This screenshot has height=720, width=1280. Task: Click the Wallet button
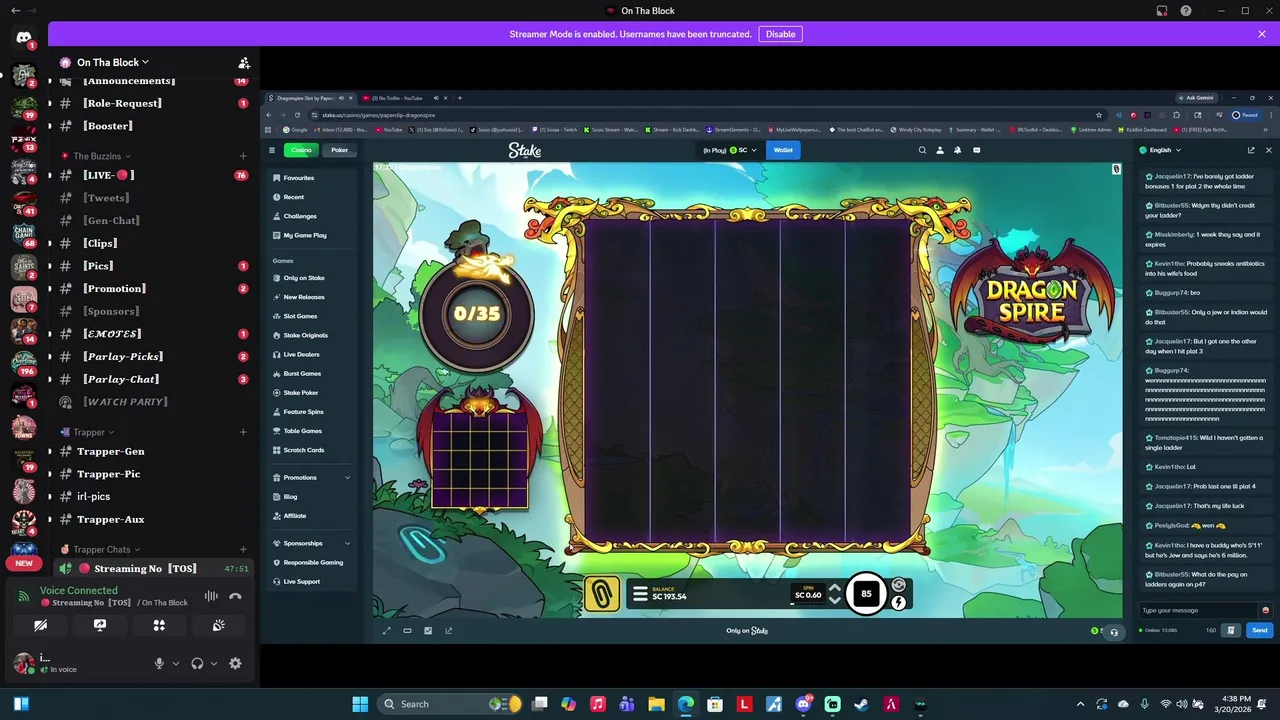click(783, 150)
